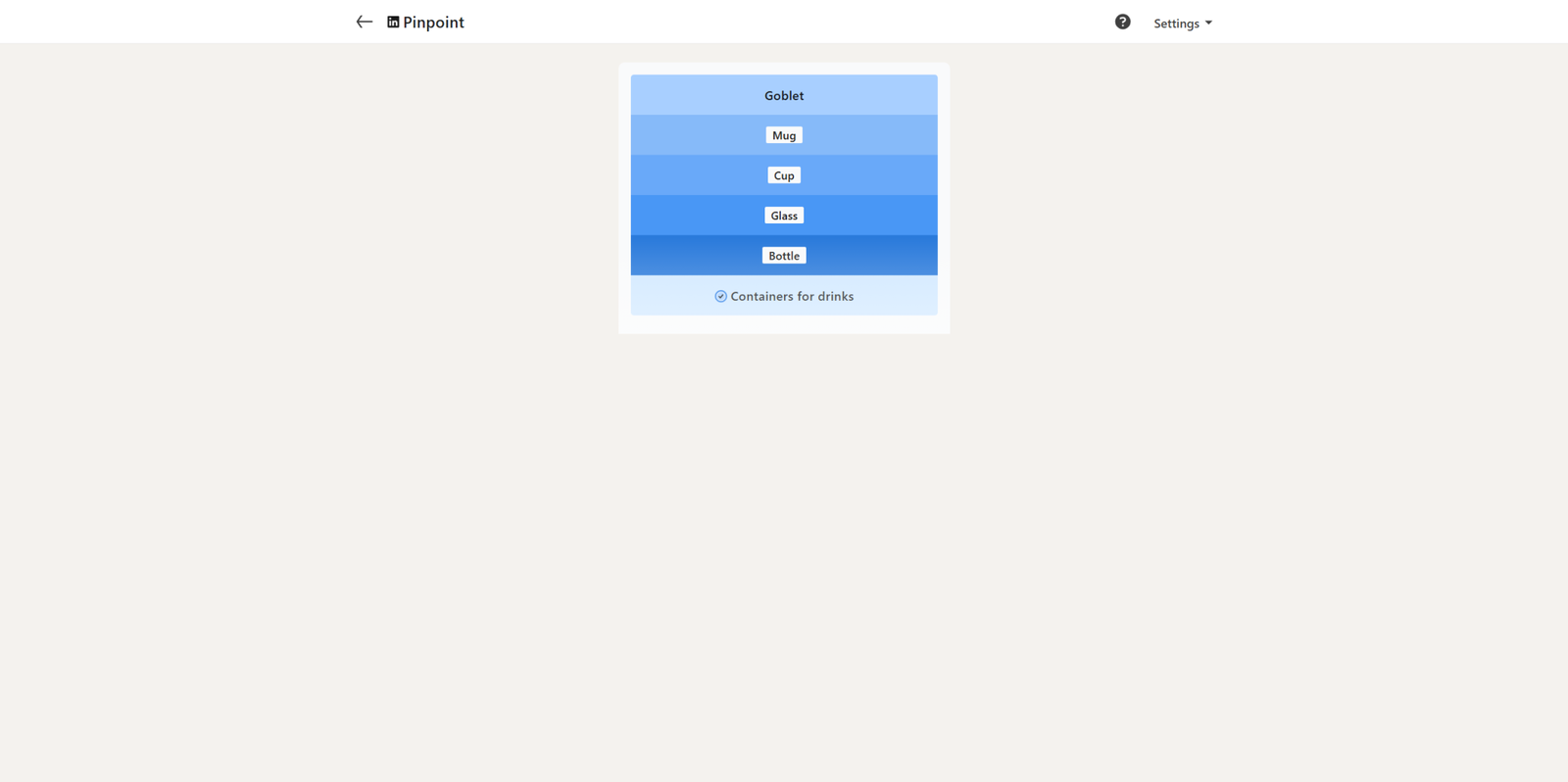Click the small caret arrow next to Settings
Image resolution: width=1568 pixels, height=782 pixels.
pyautogui.click(x=1208, y=23)
